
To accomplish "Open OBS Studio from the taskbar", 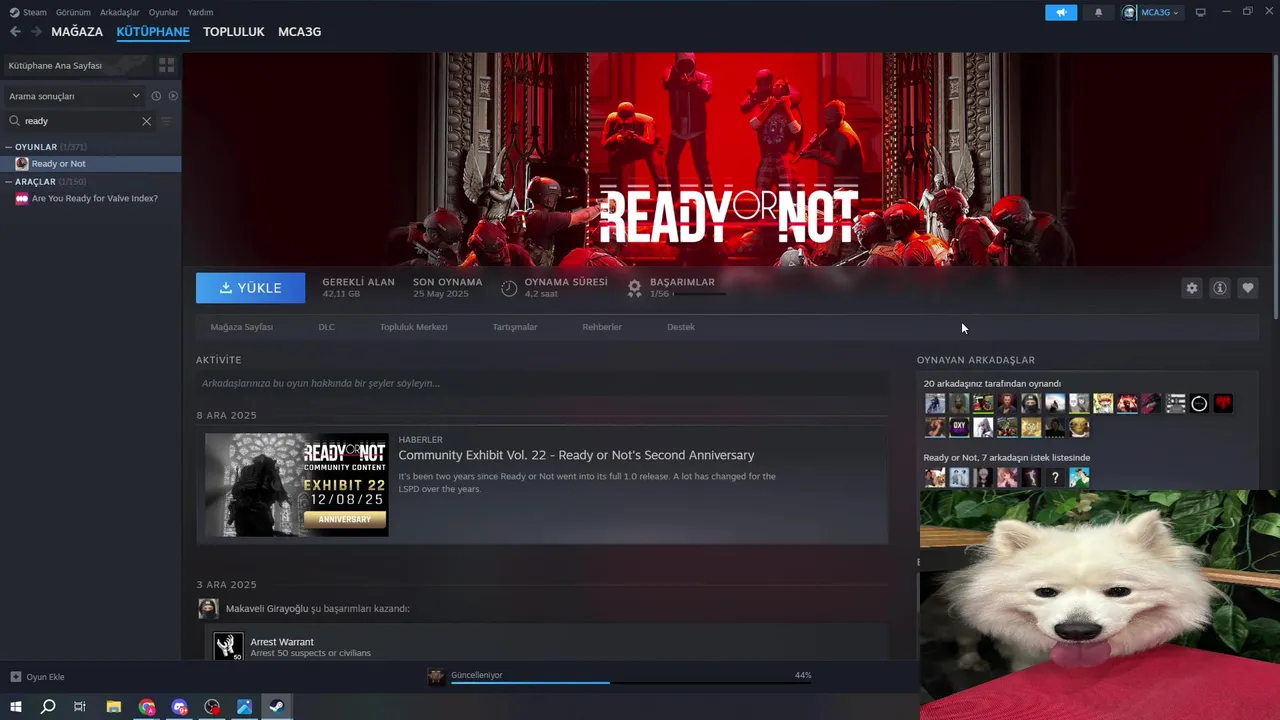I will (212, 707).
